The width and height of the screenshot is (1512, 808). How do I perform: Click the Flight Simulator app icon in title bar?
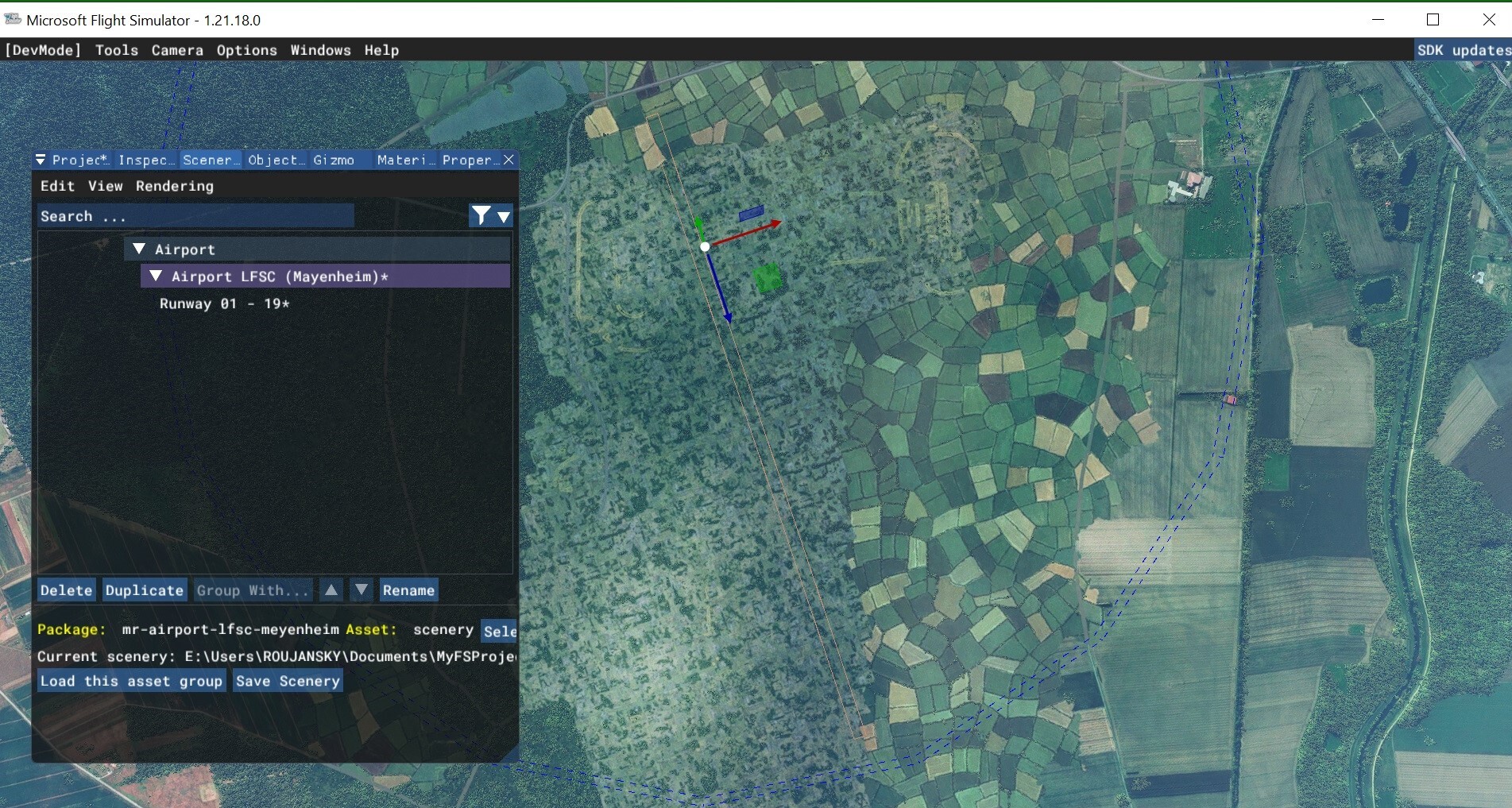coord(12,19)
